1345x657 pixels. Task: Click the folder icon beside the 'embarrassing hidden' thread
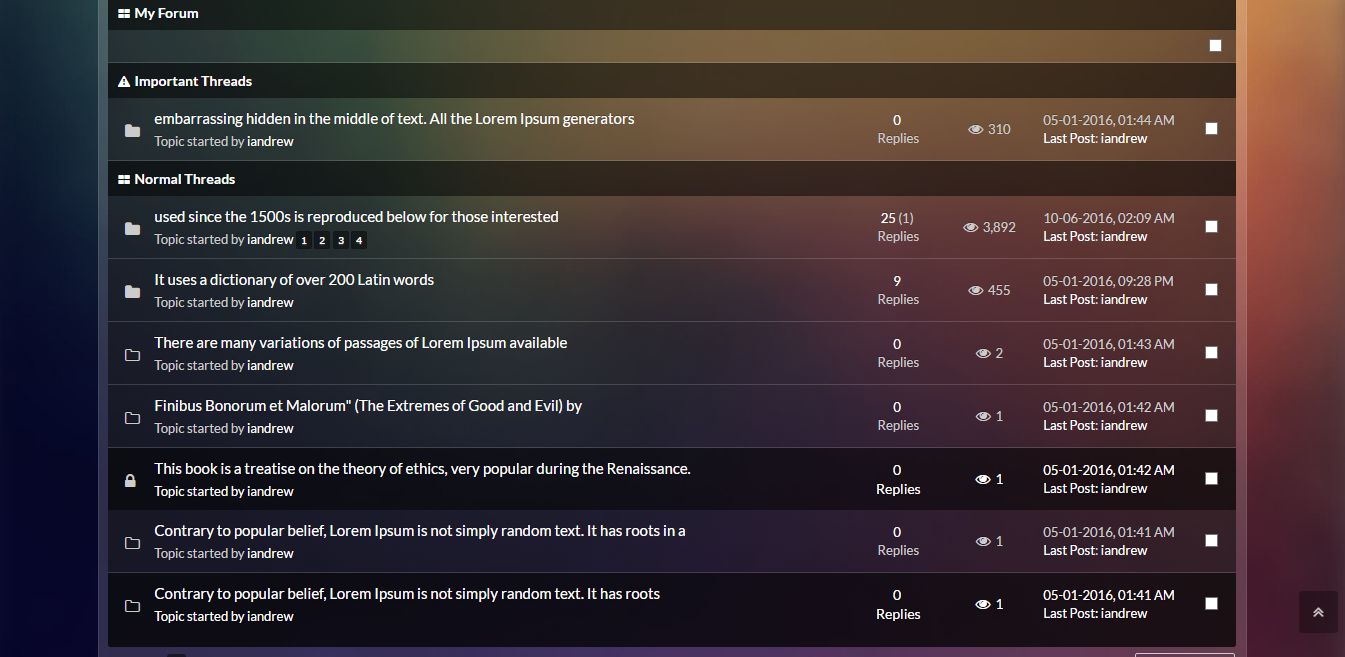pos(132,131)
